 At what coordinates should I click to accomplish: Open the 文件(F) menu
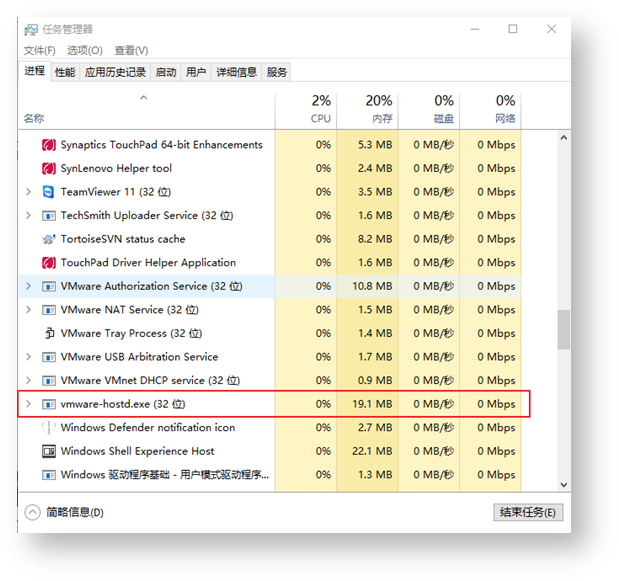pyautogui.click(x=40, y=50)
